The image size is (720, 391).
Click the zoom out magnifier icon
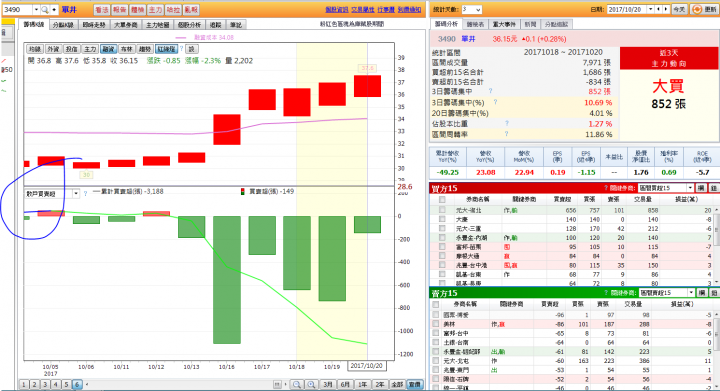(x=297, y=385)
